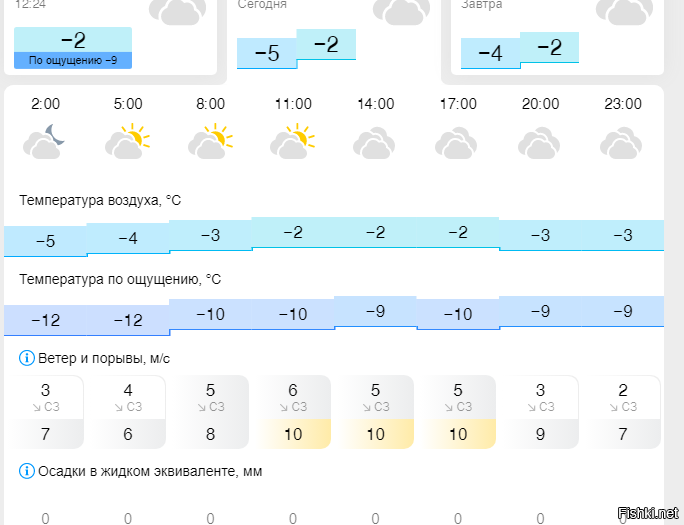684x525 pixels.
Task: Click the current weather card with По ощущению −9
Action: tap(110, 37)
